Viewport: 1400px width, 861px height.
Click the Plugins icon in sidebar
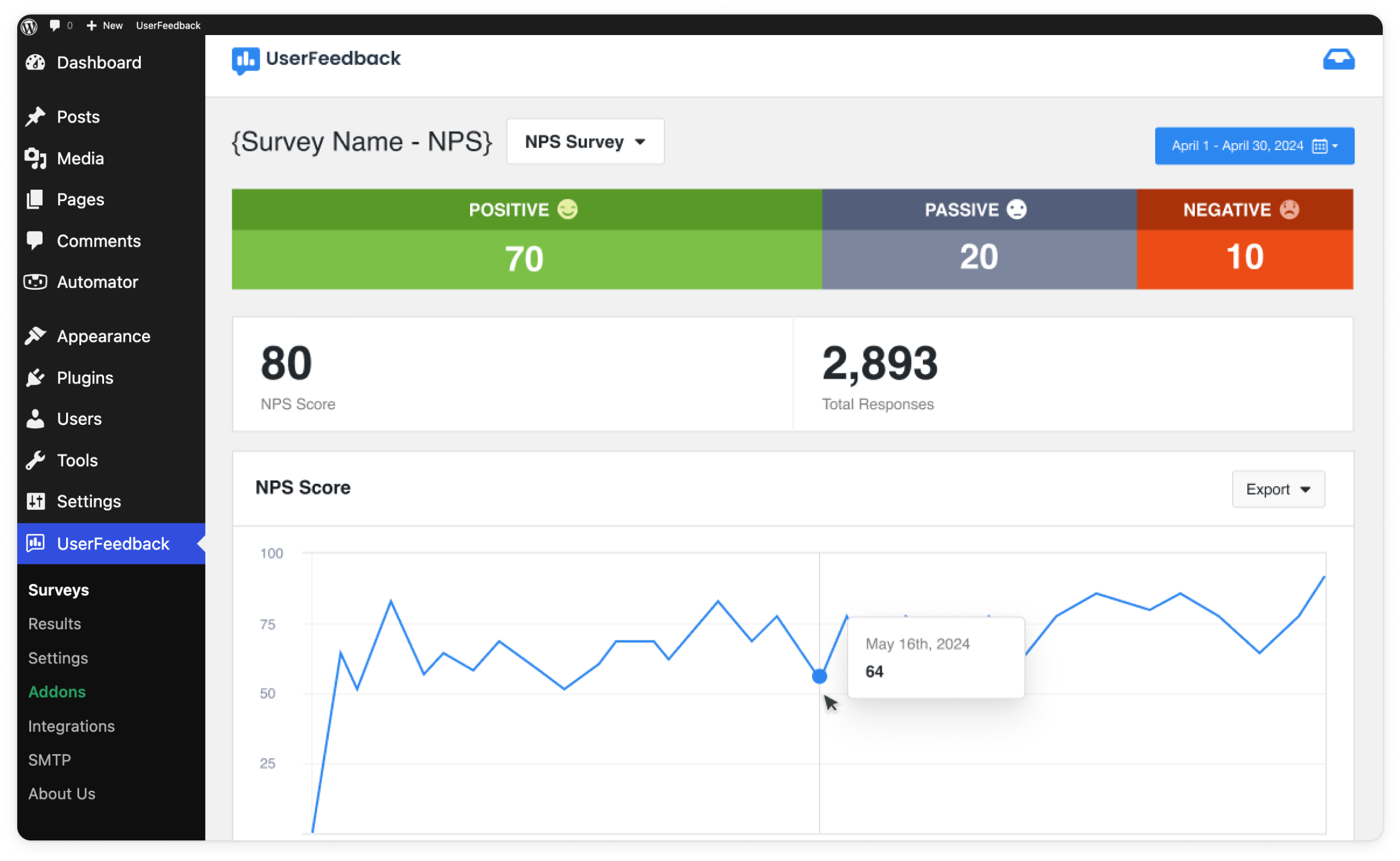click(35, 378)
